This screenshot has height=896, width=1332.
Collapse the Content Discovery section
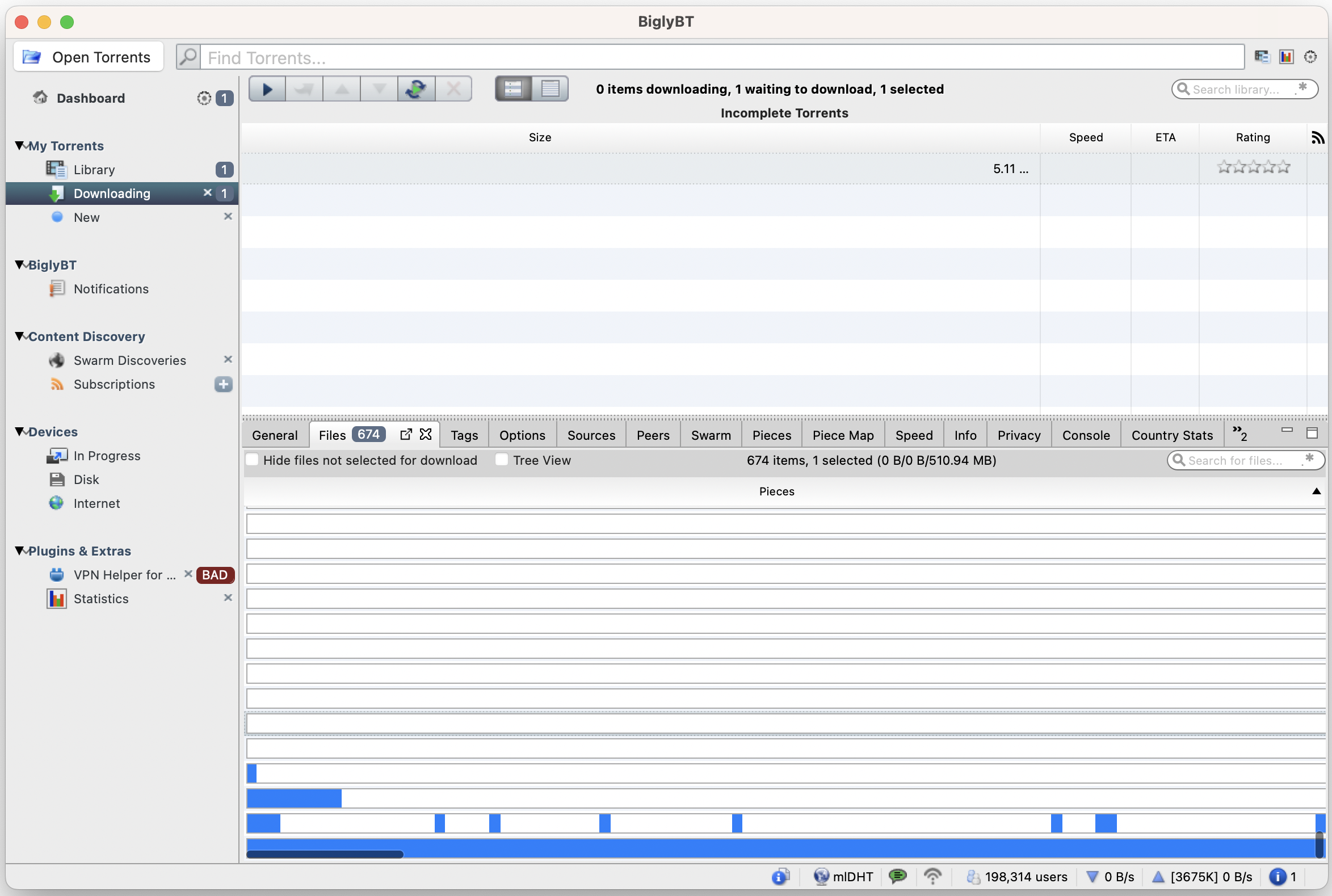(20, 336)
